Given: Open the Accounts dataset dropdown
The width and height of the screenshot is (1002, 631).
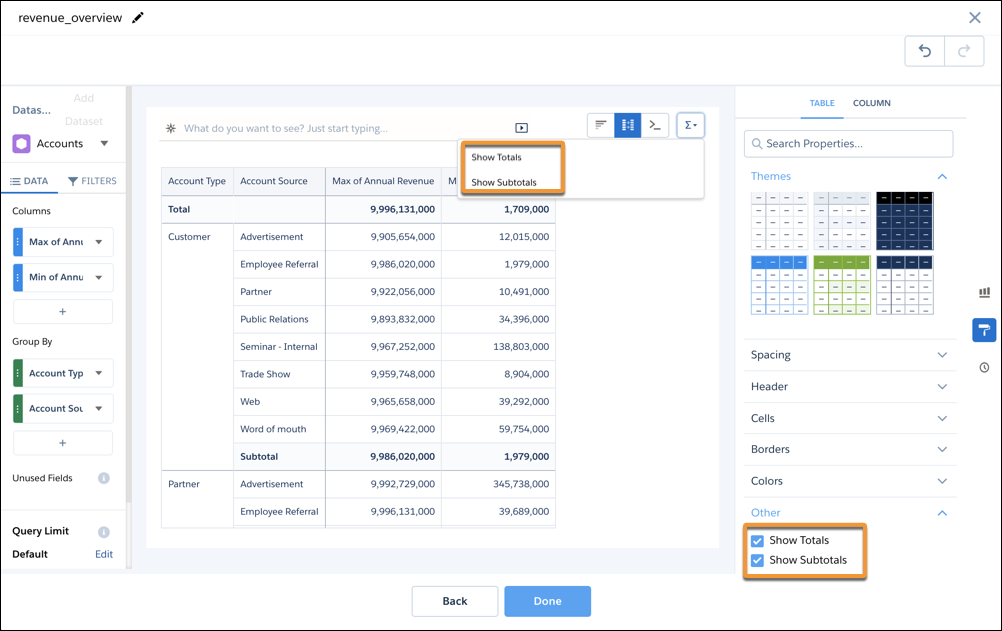Looking at the screenshot, I should click(104, 144).
